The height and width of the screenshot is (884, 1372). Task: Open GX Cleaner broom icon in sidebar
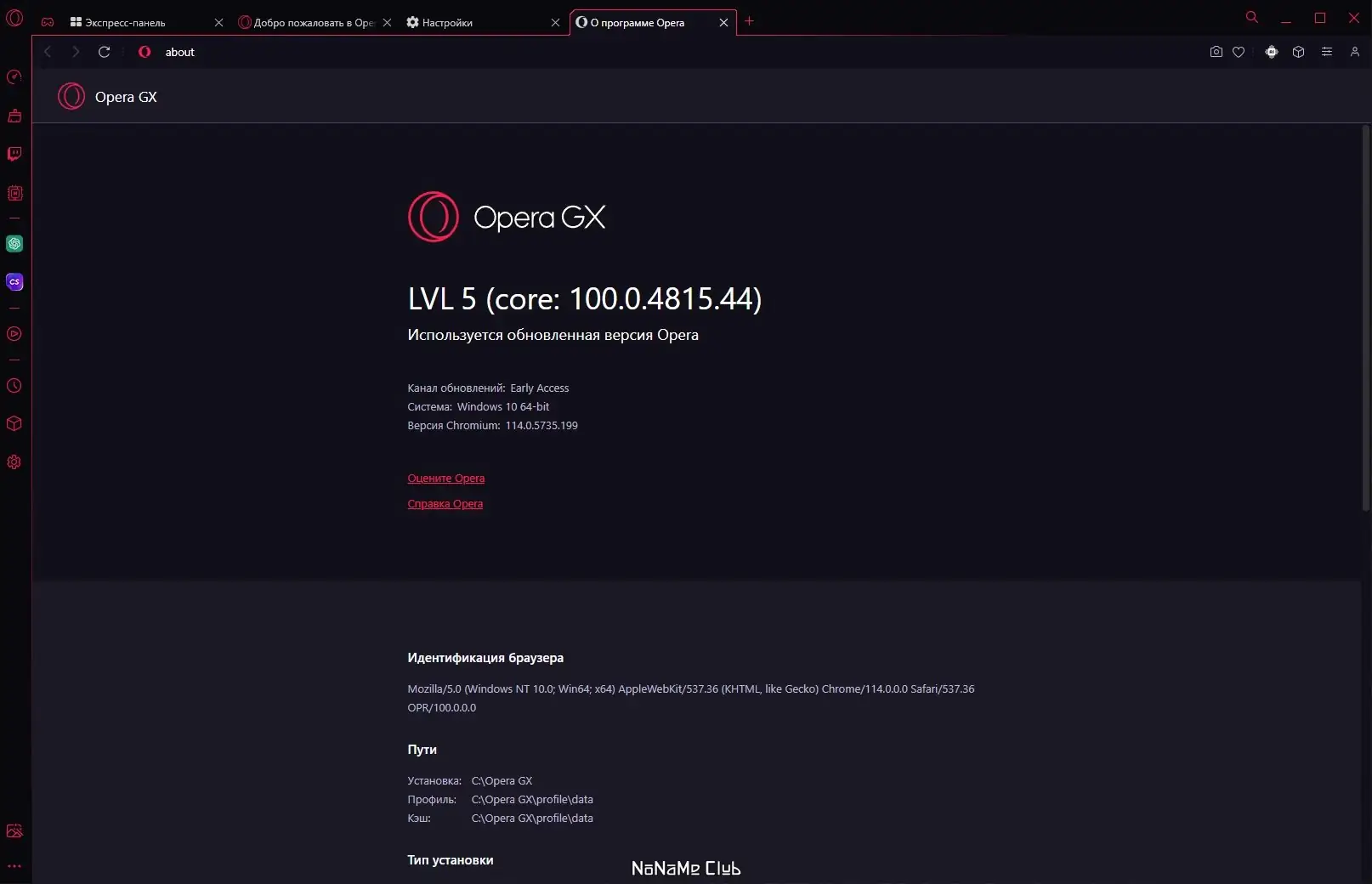[14, 116]
